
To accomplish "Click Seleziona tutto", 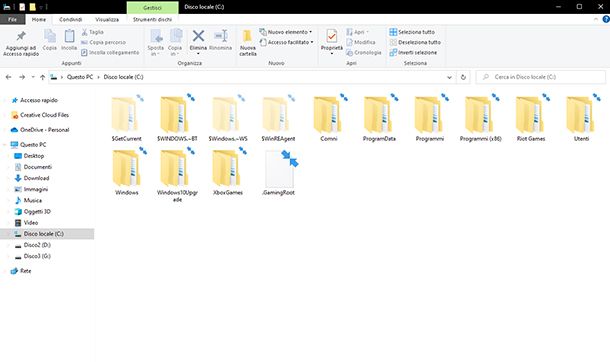I will [x=412, y=32].
